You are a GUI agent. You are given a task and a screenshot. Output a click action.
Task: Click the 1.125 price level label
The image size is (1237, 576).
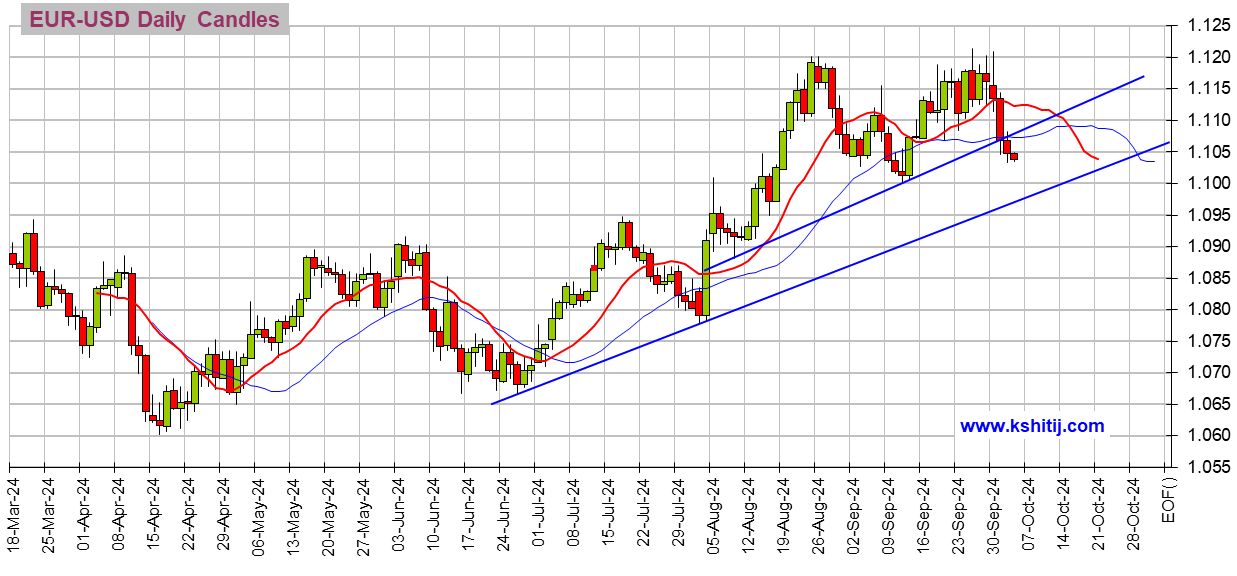[x=1202, y=25]
